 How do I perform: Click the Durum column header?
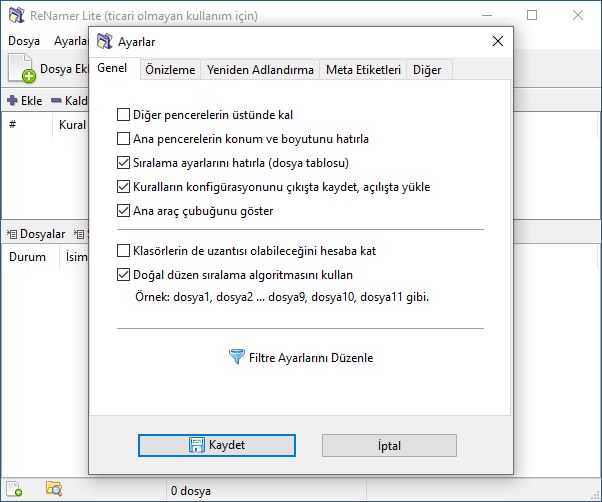pos(30,257)
